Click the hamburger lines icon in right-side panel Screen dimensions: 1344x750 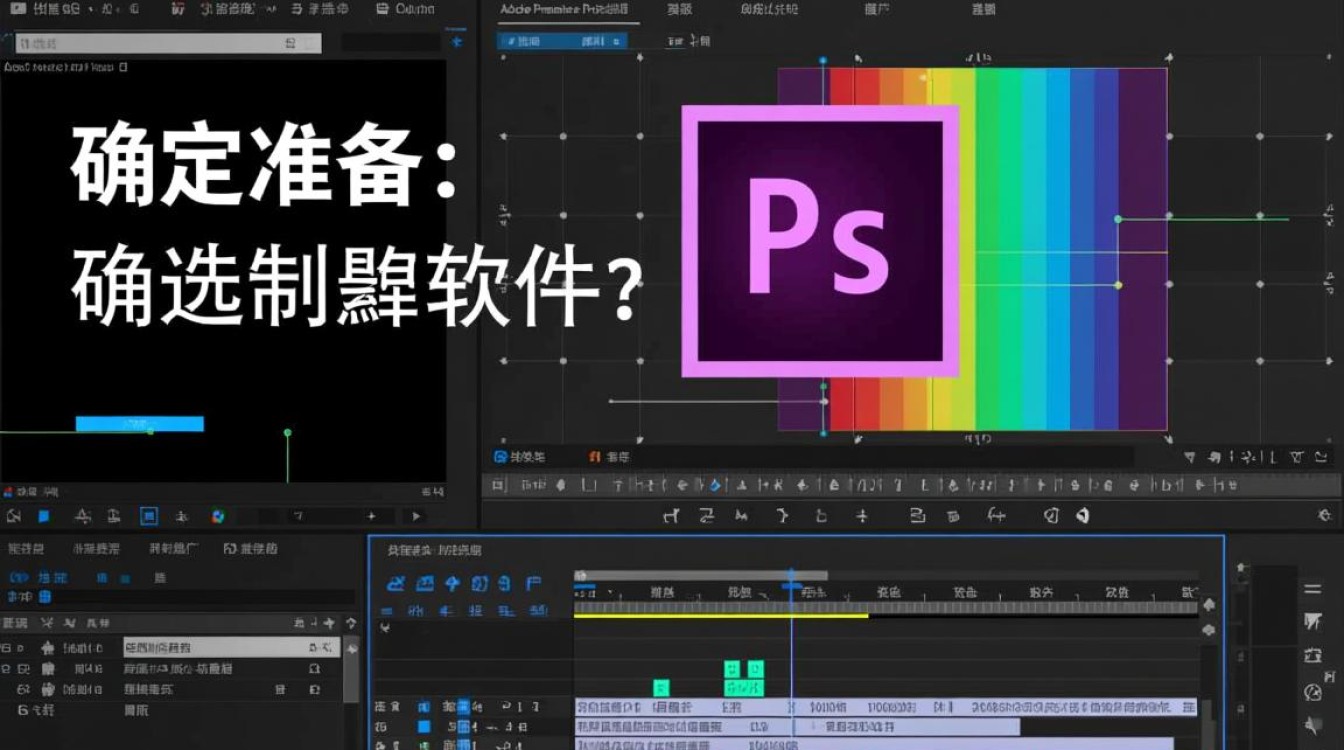(1313, 590)
